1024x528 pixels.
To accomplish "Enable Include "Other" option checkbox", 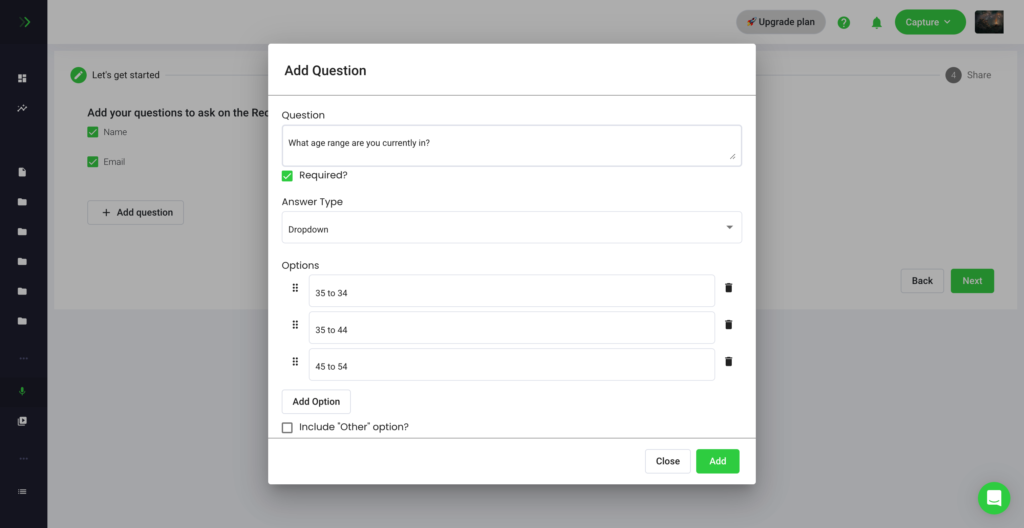I will pyautogui.click(x=288, y=428).
